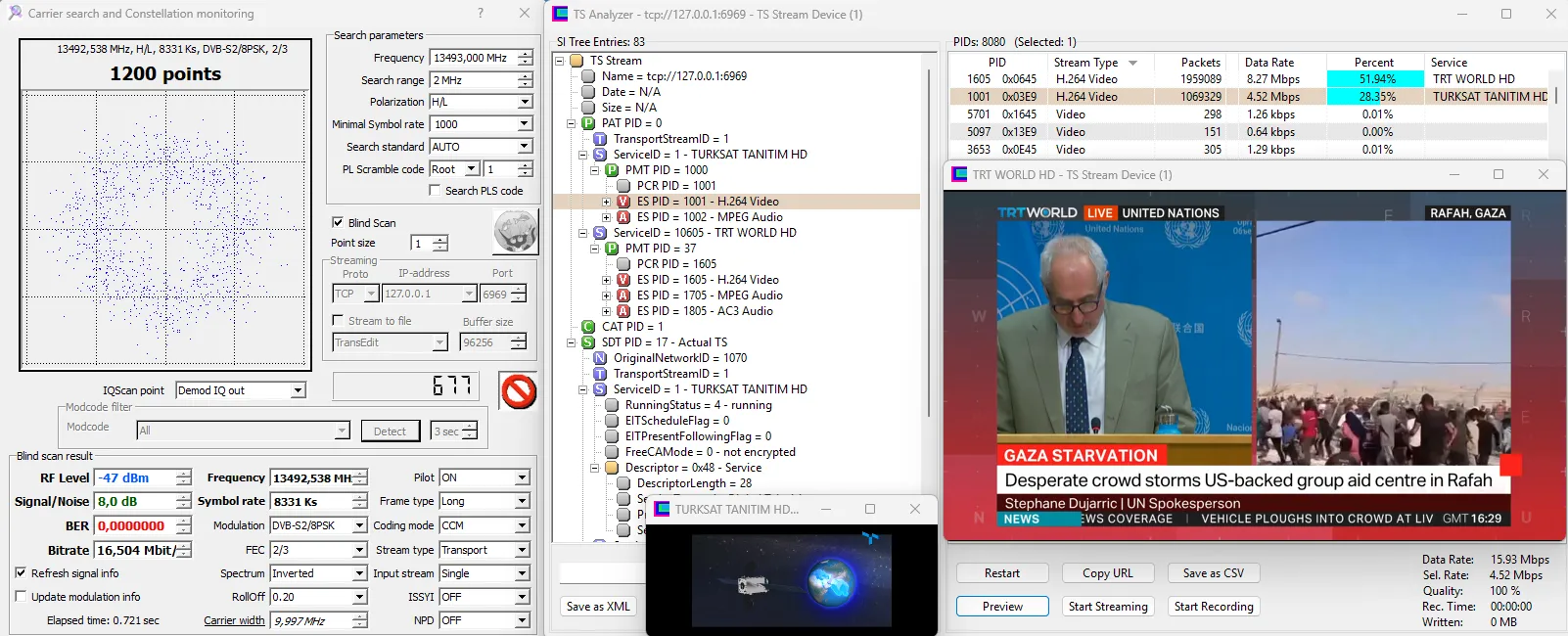
Task: Sort by the Stream Type column header
Action: coord(1086,63)
